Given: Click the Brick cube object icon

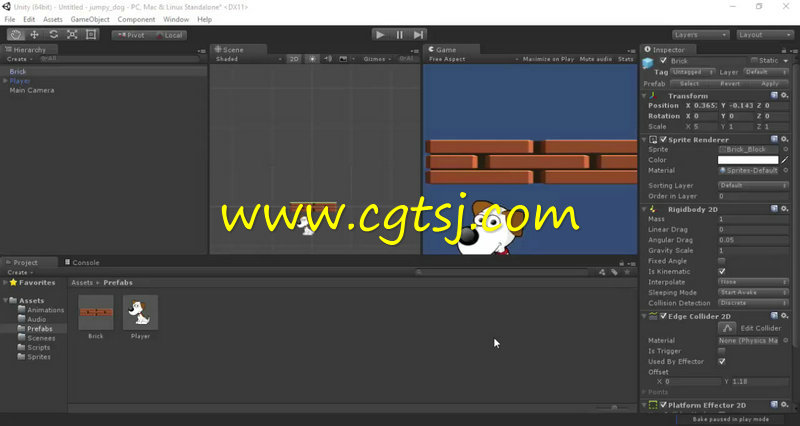Looking at the screenshot, I should pyautogui.click(x=648, y=63).
